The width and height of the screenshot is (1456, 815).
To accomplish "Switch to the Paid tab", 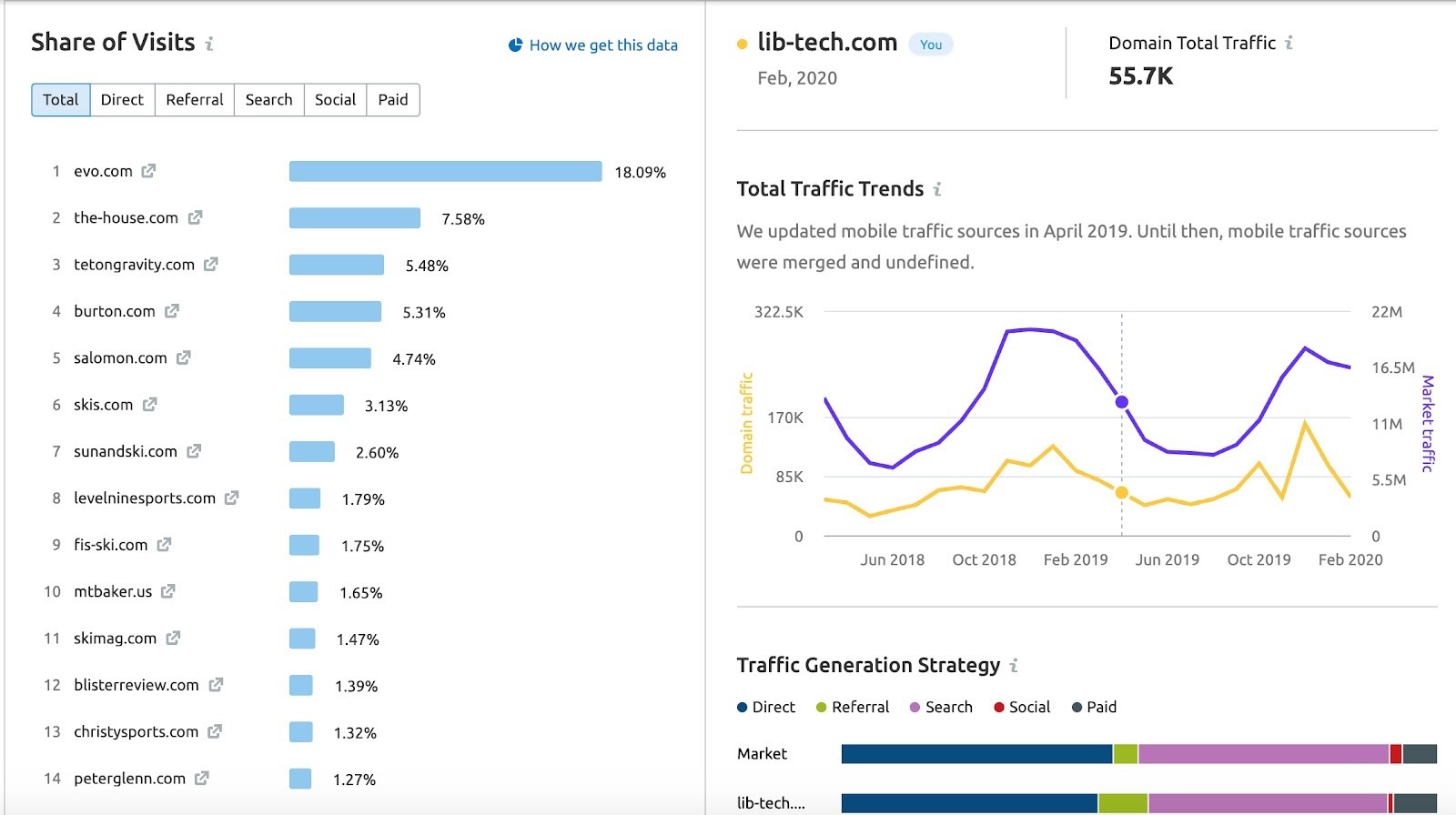I will coord(393,100).
